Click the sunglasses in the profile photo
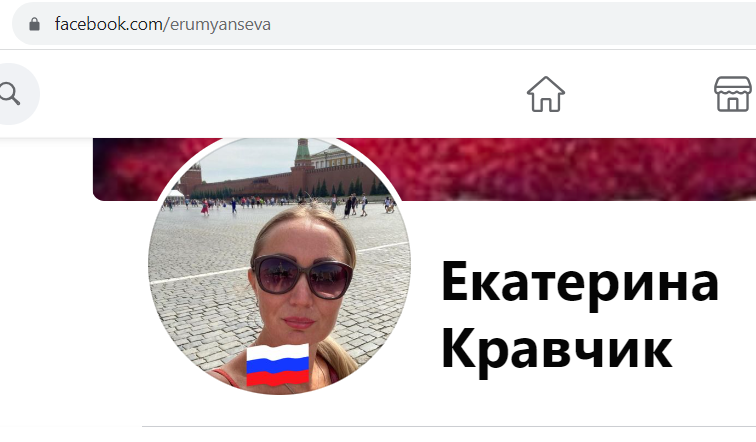 pos(302,276)
